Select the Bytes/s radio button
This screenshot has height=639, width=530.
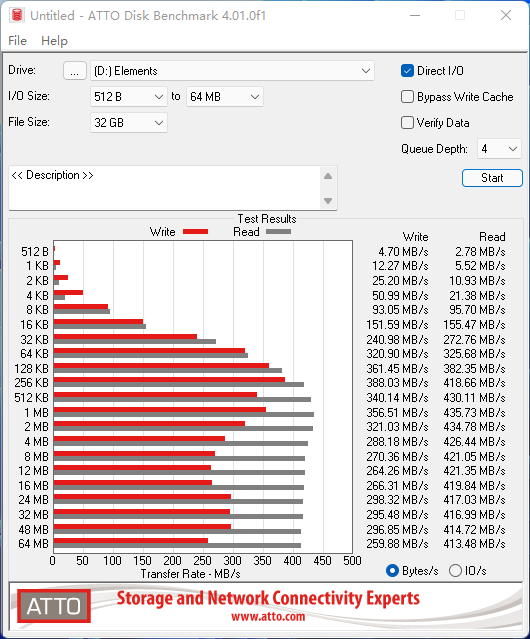click(392, 571)
